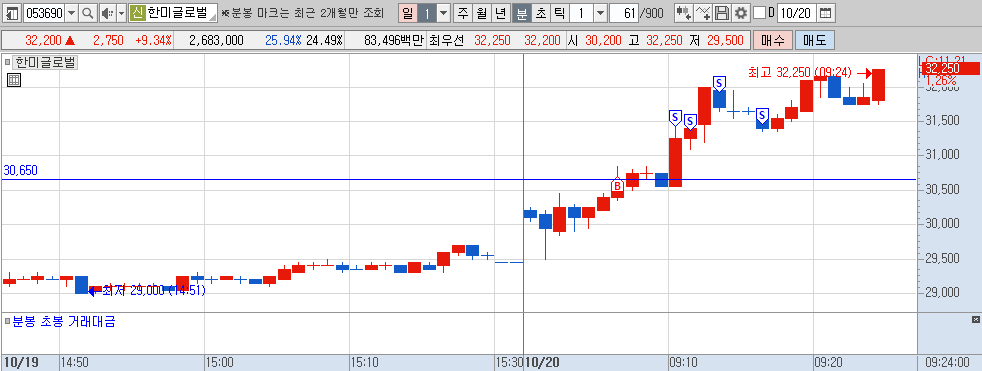Switch to the 틱 tick chart tab
982x371 pixels.
click(559, 13)
